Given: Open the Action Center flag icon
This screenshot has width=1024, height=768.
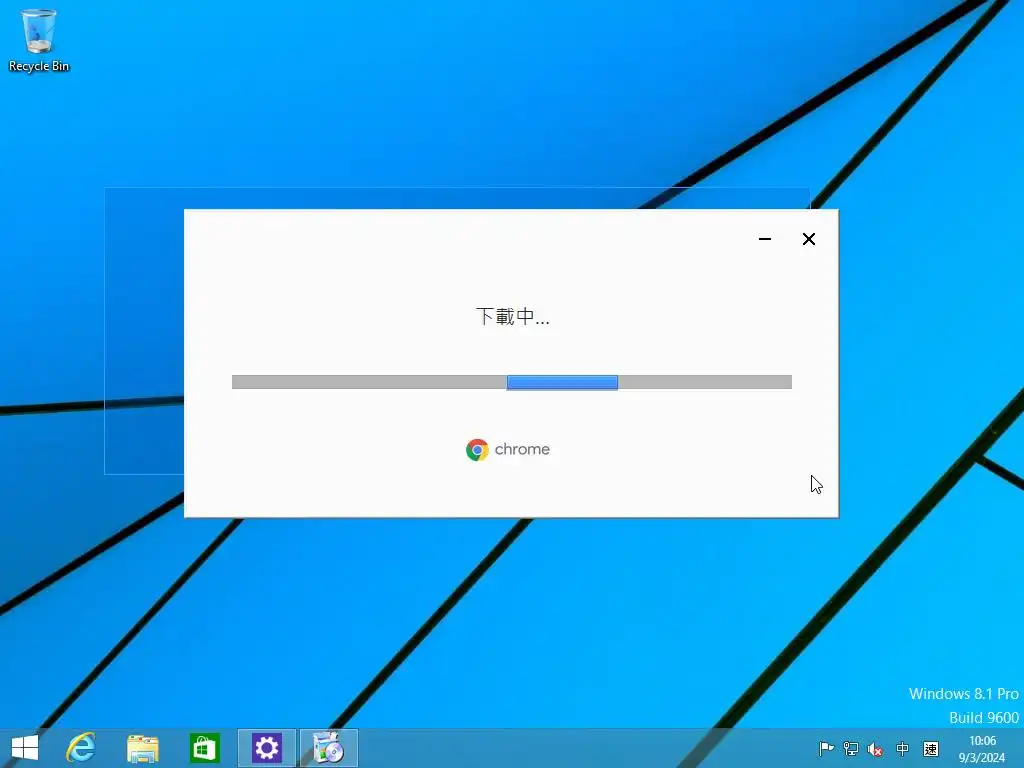Looking at the screenshot, I should tap(826, 748).
